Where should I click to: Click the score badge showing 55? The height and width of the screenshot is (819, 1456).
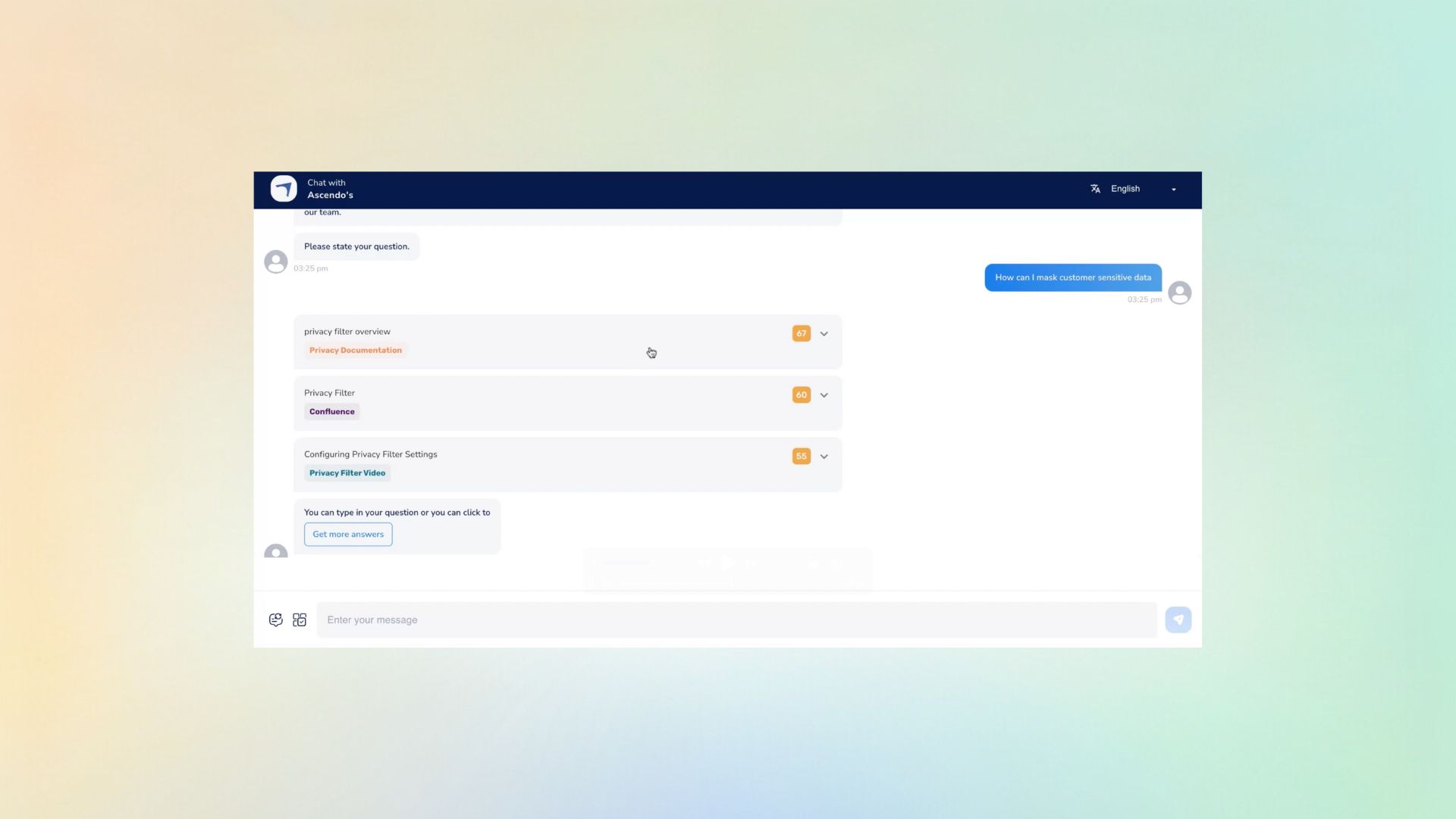coord(801,457)
